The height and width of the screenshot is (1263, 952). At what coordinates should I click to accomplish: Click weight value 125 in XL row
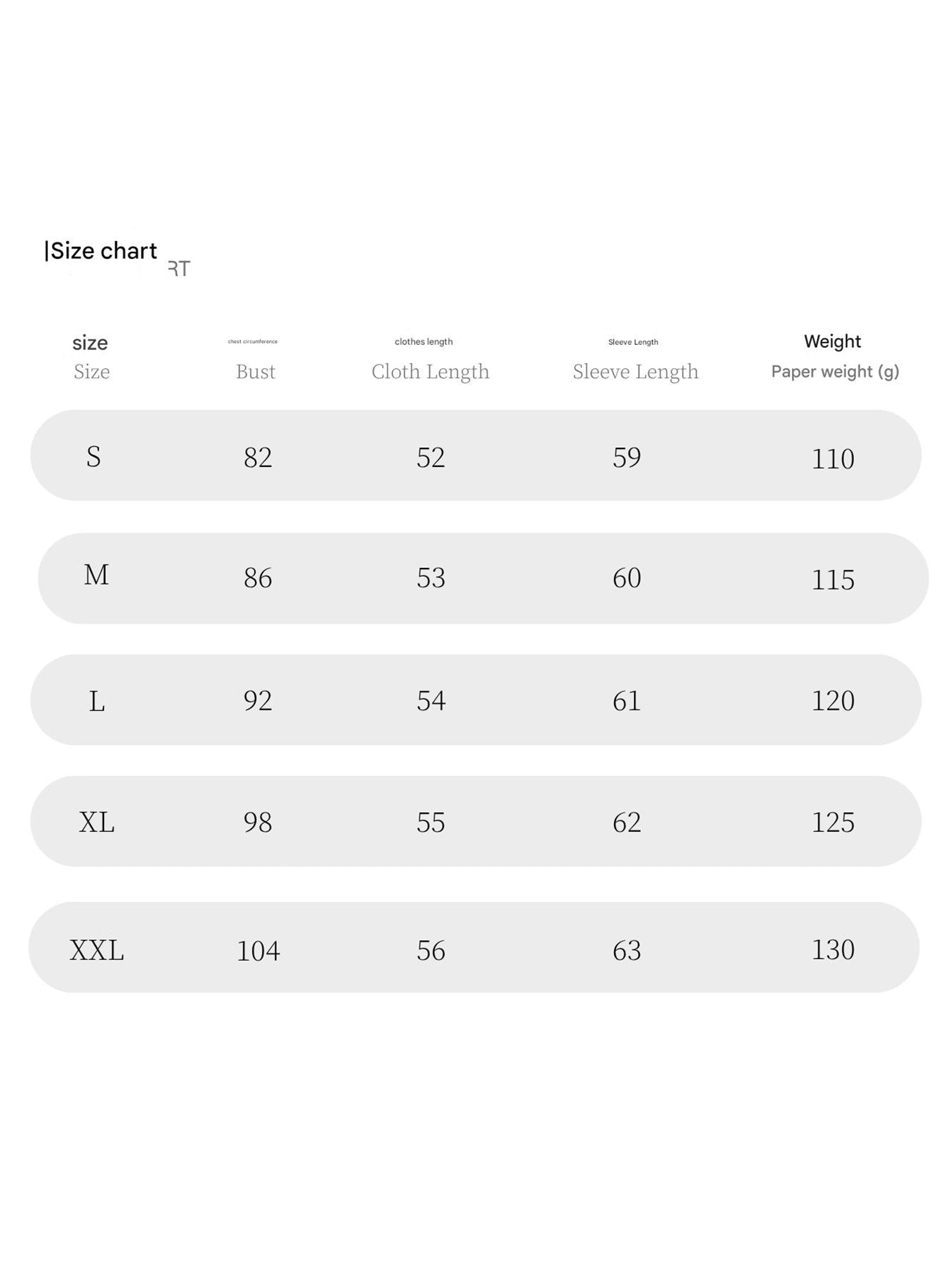point(833,822)
